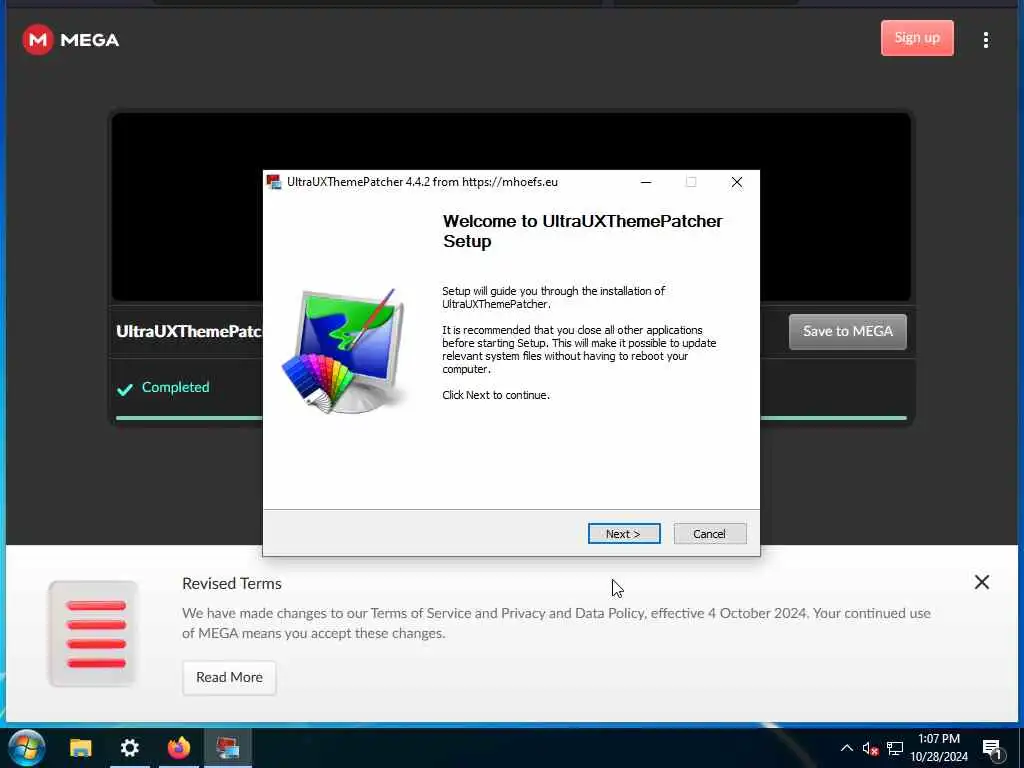Click the Revised Terms heading
The height and width of the screenshot is (768, 1024).
(x=232, y=584)
